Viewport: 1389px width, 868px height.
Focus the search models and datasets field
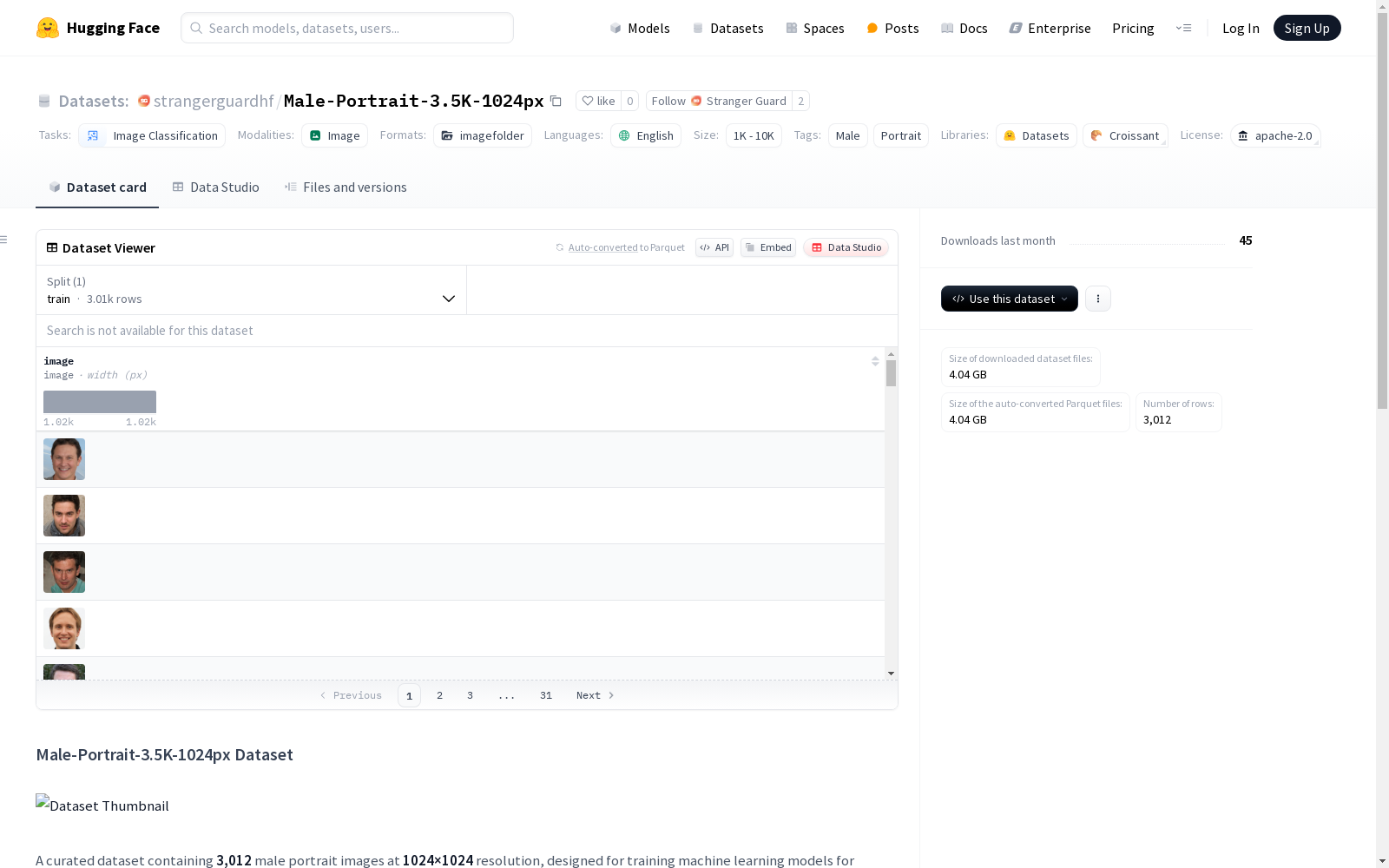click(347, 28)
